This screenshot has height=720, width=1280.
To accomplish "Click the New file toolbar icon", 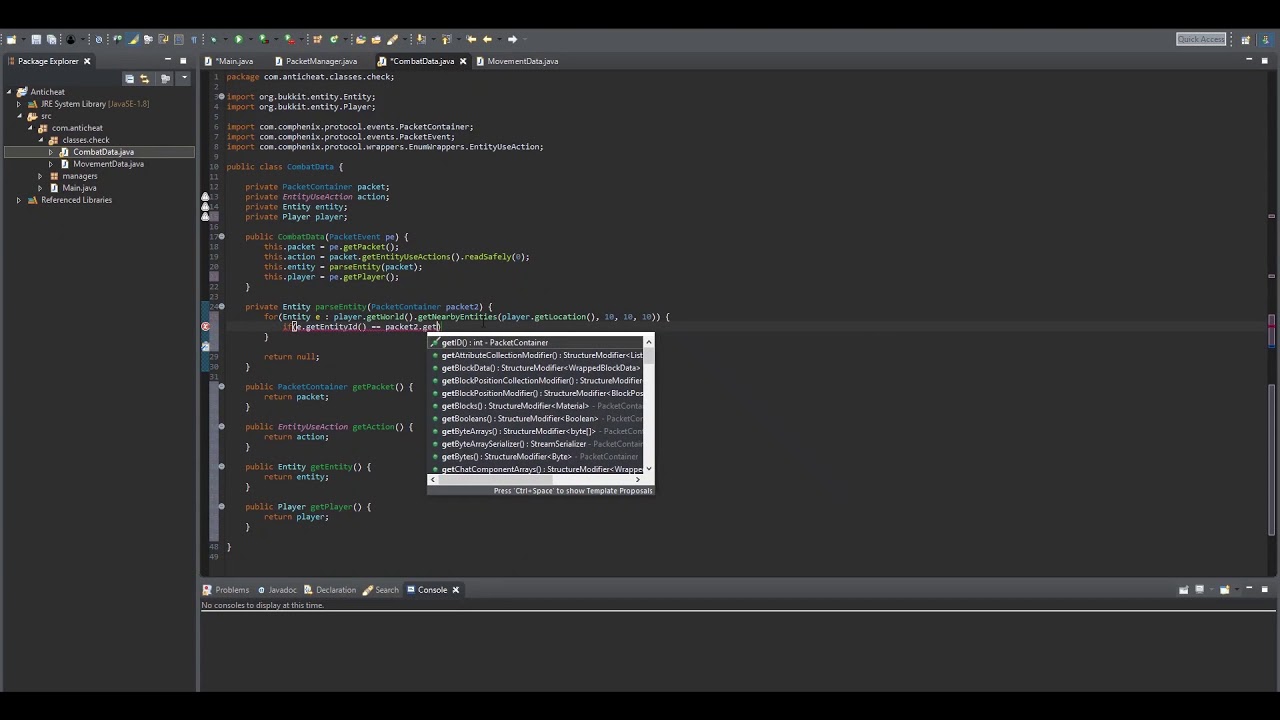I will point(10,39).
